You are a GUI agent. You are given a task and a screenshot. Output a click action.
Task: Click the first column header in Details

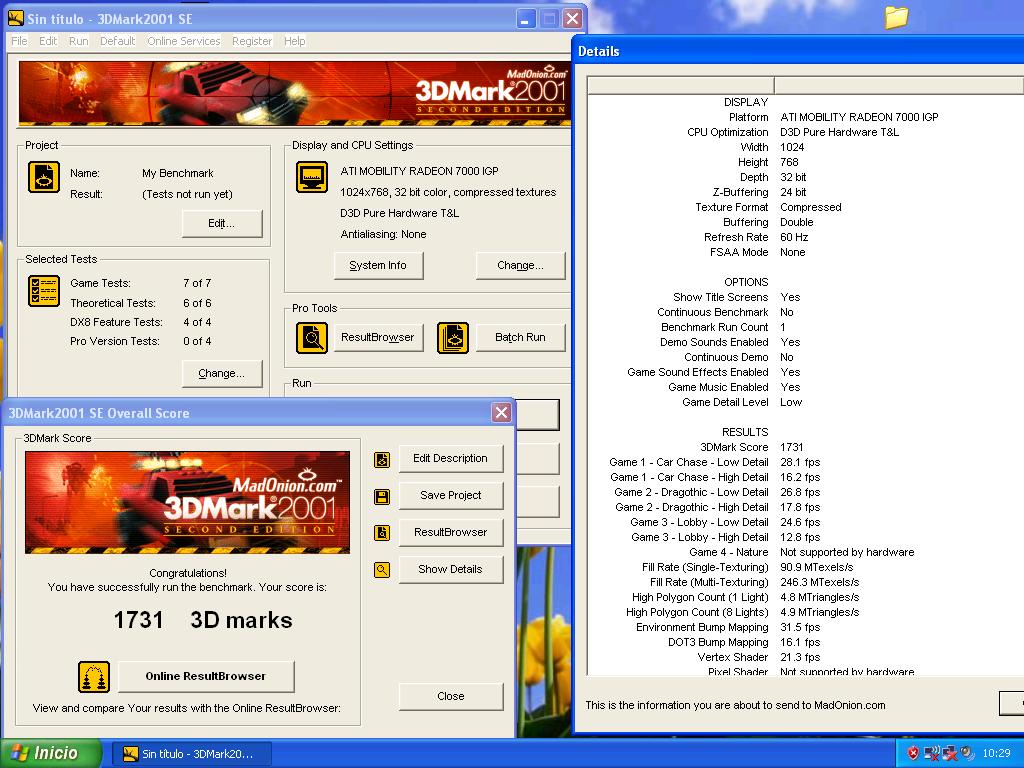(x=681, y=85)
